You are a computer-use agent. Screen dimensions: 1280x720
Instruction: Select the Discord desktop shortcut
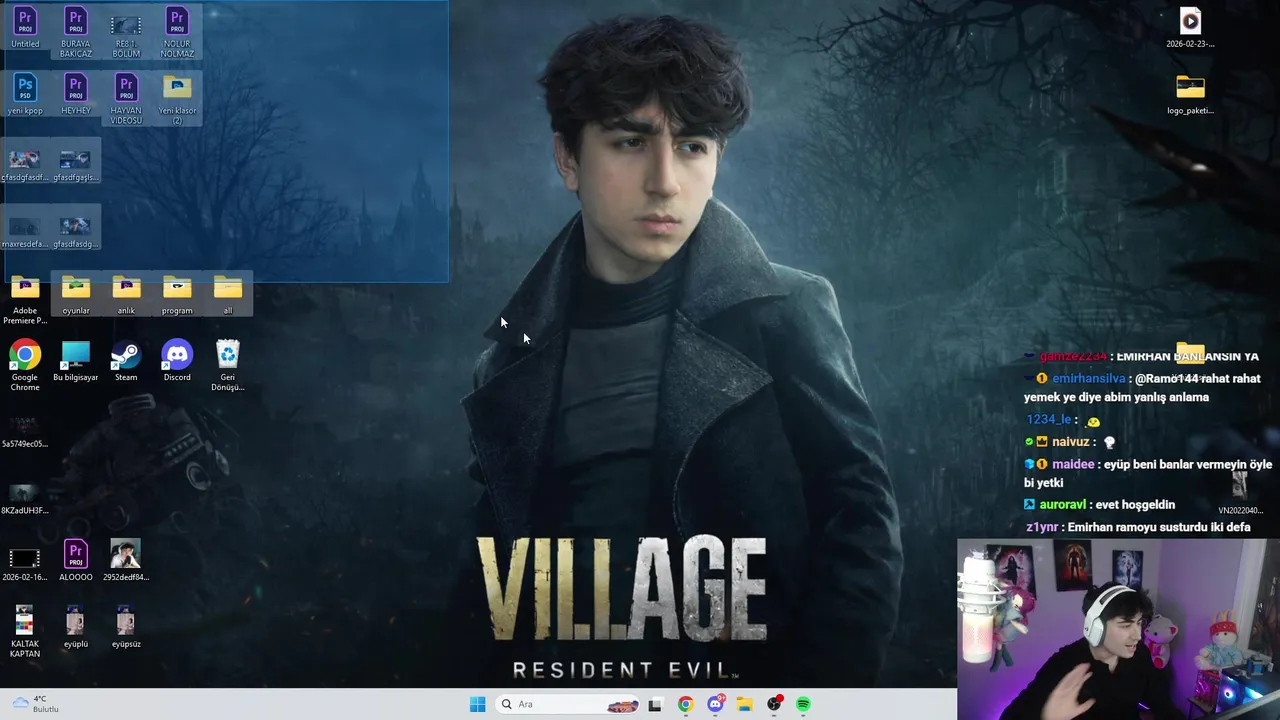click(x=177, y=362)
